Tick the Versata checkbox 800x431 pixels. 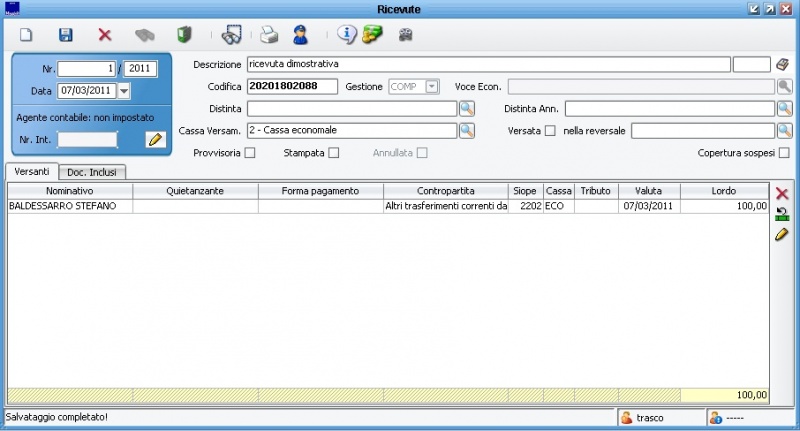tap(550, 130)
